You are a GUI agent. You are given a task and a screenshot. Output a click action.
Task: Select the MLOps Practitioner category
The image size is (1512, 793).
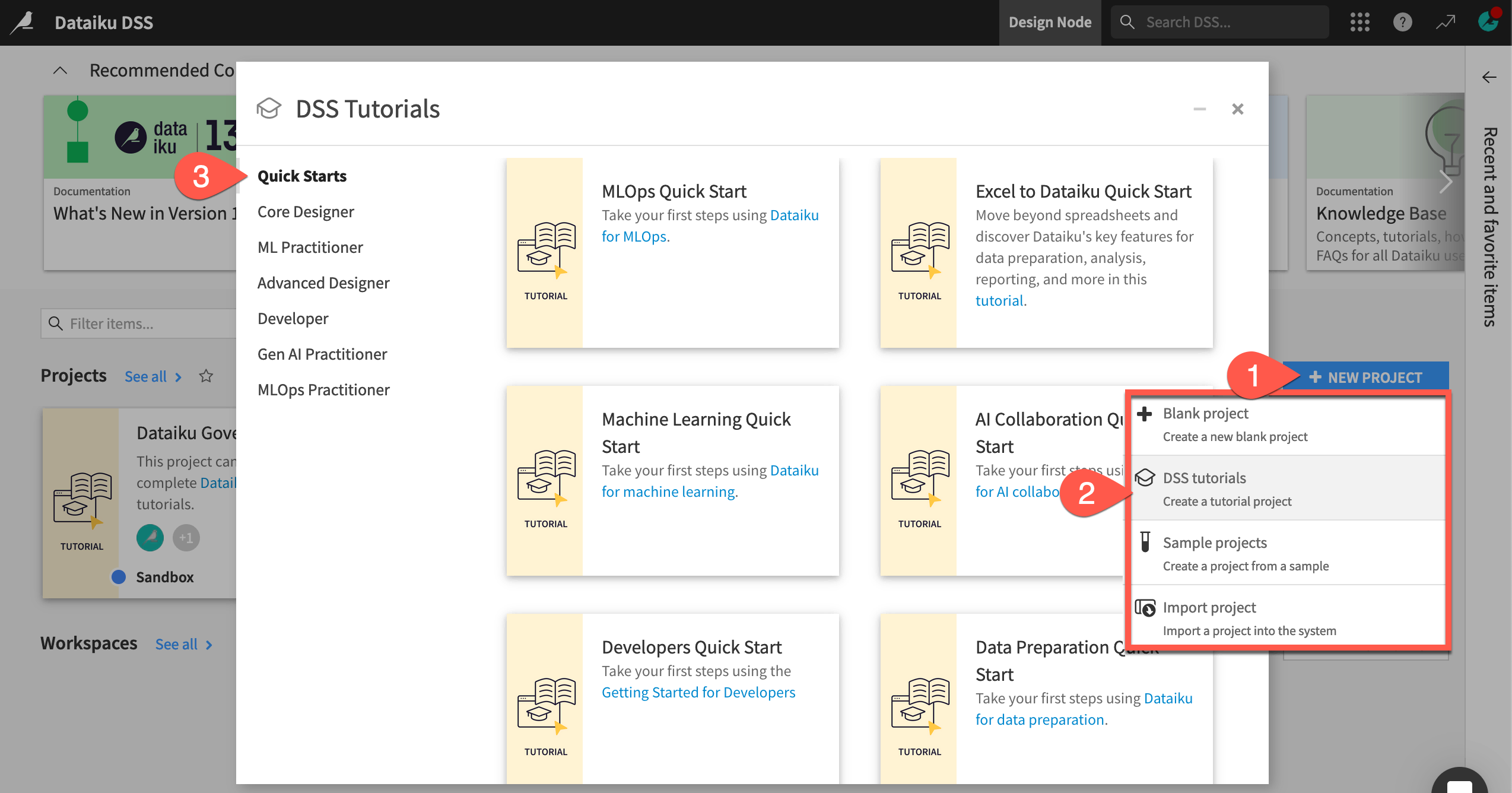[x=323, y=389]
